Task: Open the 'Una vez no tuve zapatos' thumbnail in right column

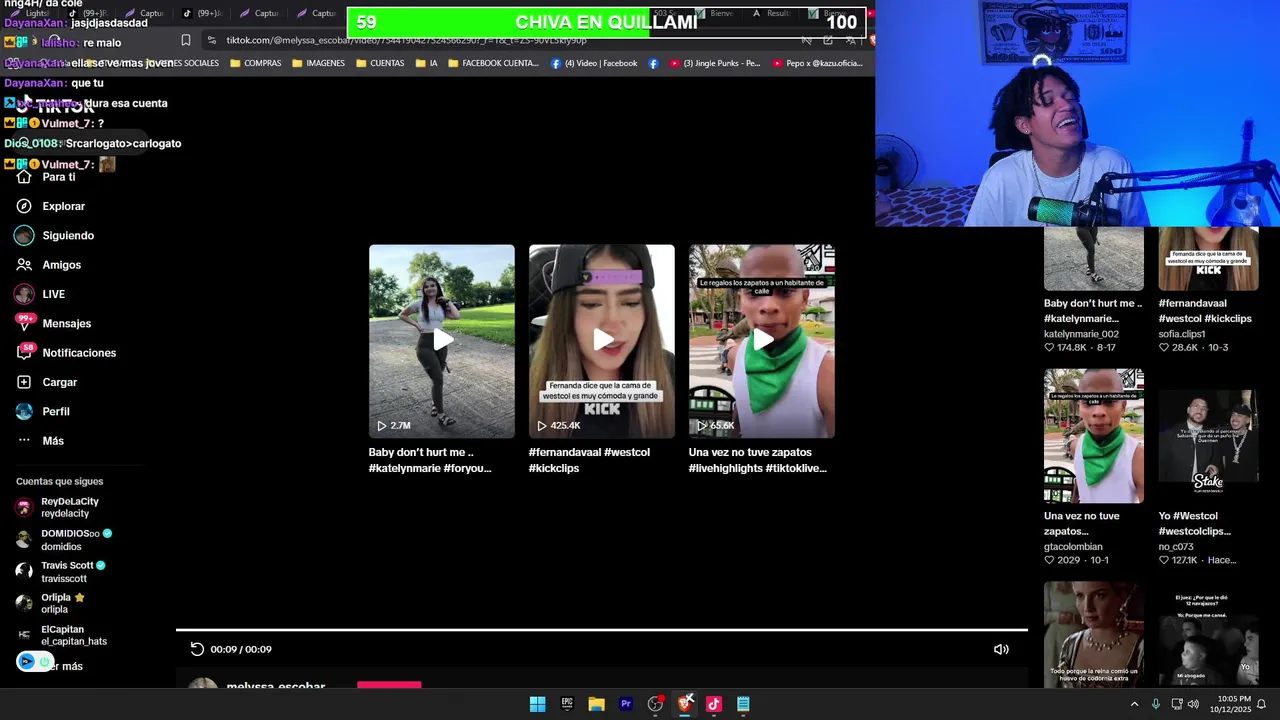Action: pyautogui.click(x=1094, y=436)
